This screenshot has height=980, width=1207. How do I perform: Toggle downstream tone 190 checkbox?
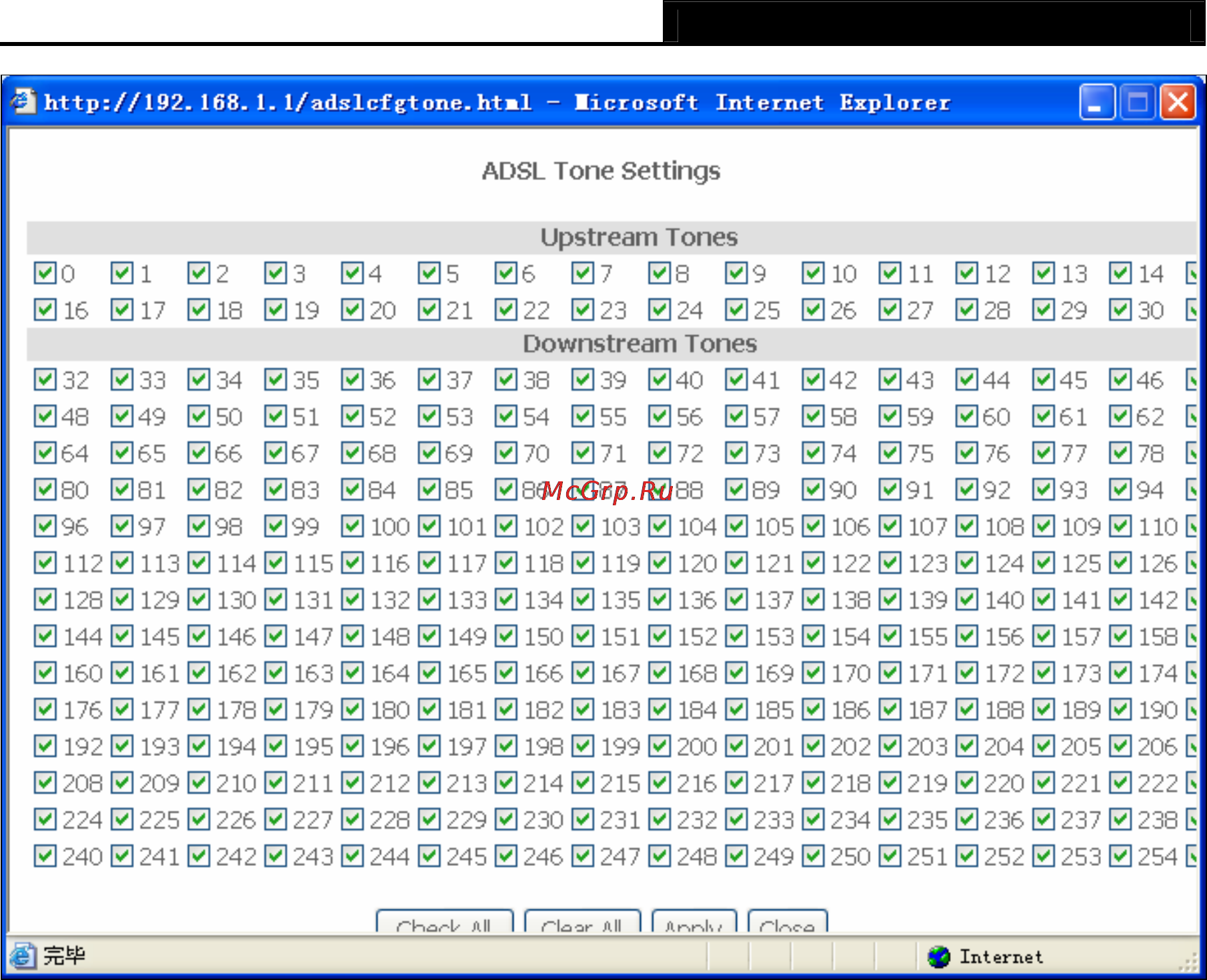pyautogui.click(x=1120, y=709)
